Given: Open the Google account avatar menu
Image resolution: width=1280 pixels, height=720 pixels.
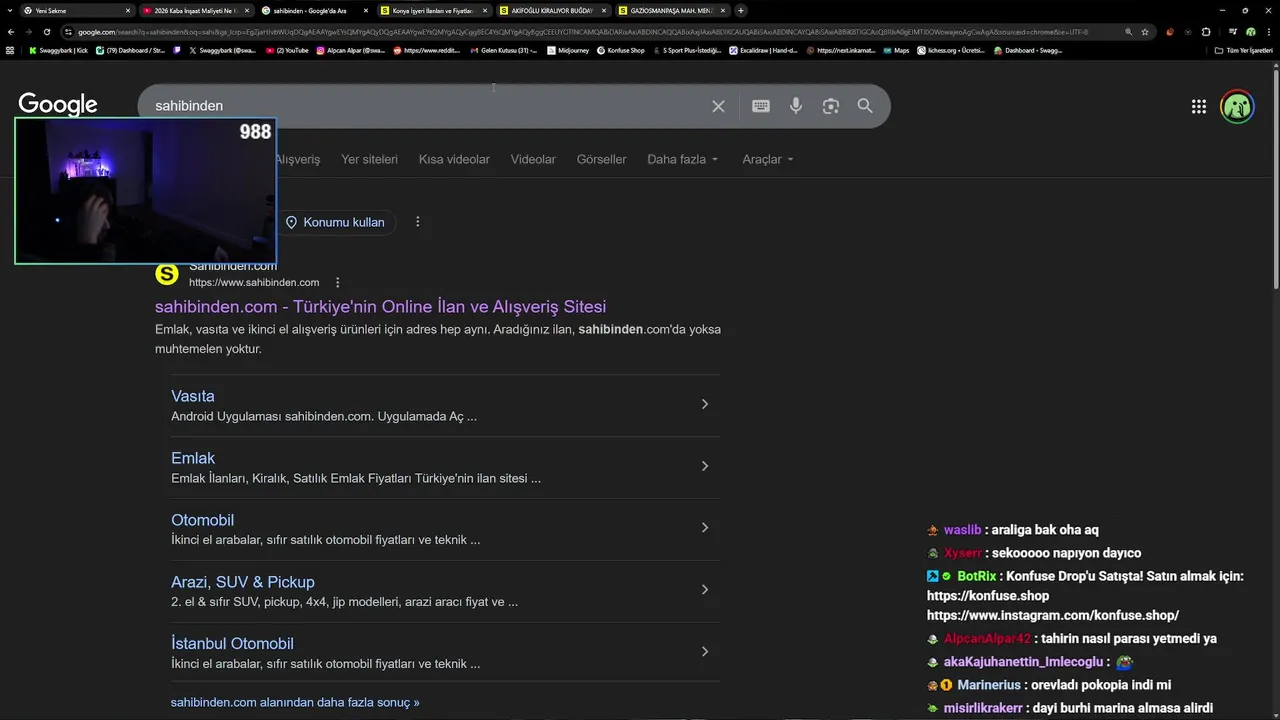Looking at the screenshot, I should pos(1238,107).
